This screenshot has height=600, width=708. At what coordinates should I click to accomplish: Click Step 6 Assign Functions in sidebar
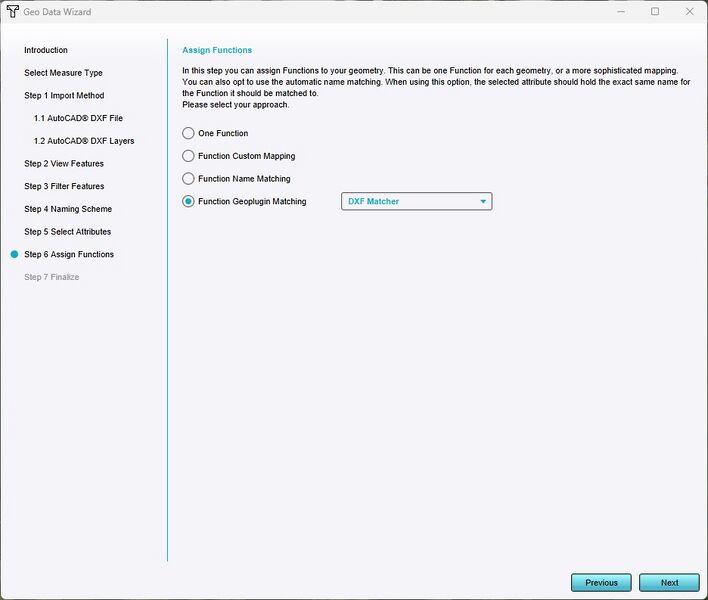[69, 255]
